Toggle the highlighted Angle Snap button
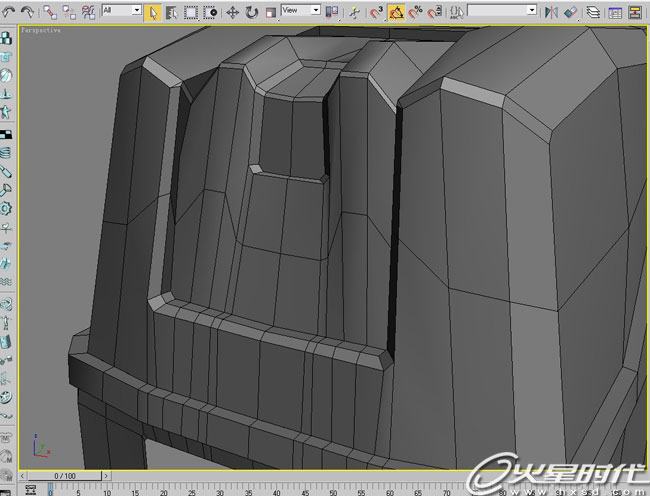 click(396, 13)
